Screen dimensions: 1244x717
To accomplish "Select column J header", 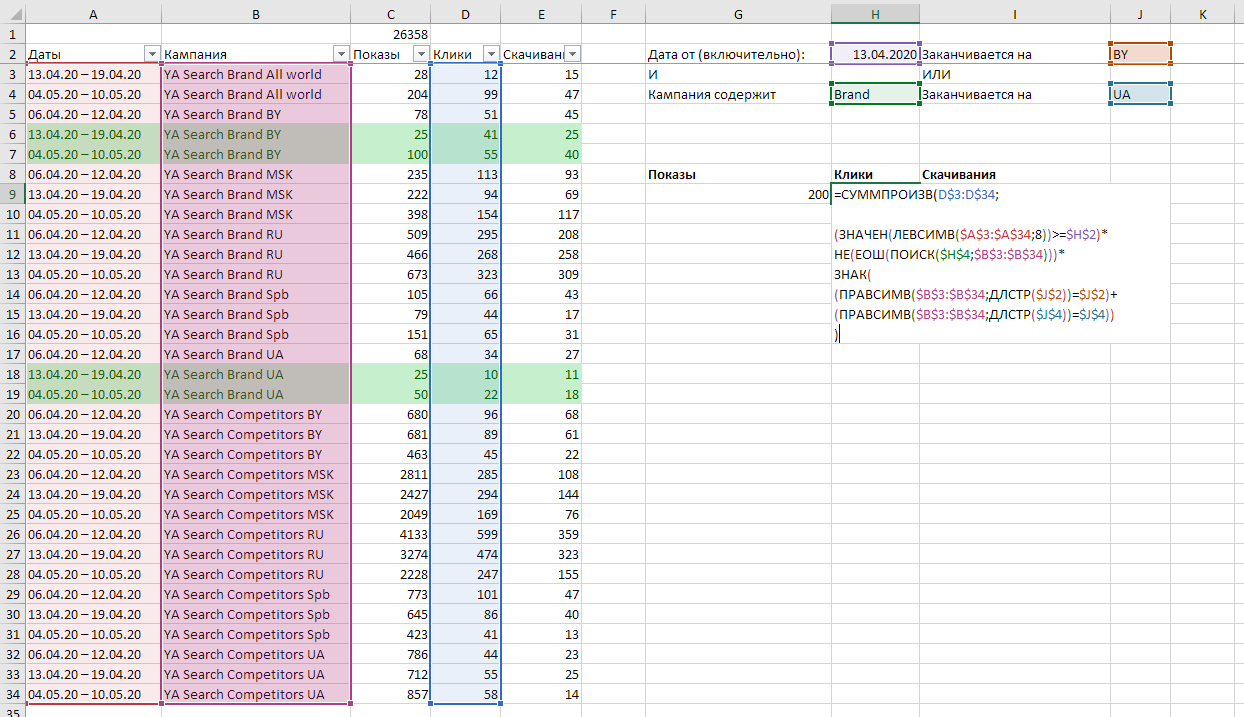I will pos(1140,14).
